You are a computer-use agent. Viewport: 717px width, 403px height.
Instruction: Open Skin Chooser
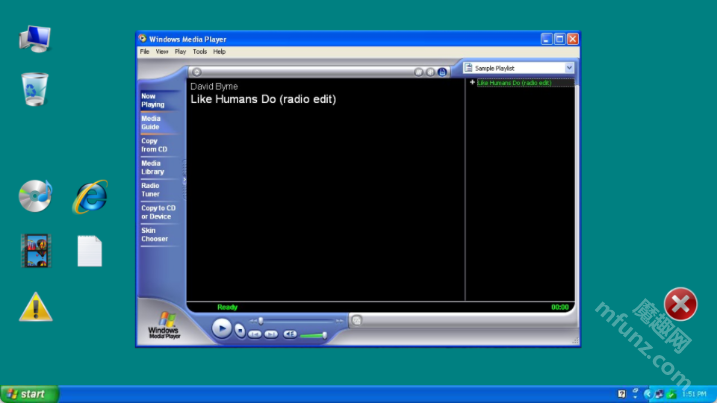154,234
